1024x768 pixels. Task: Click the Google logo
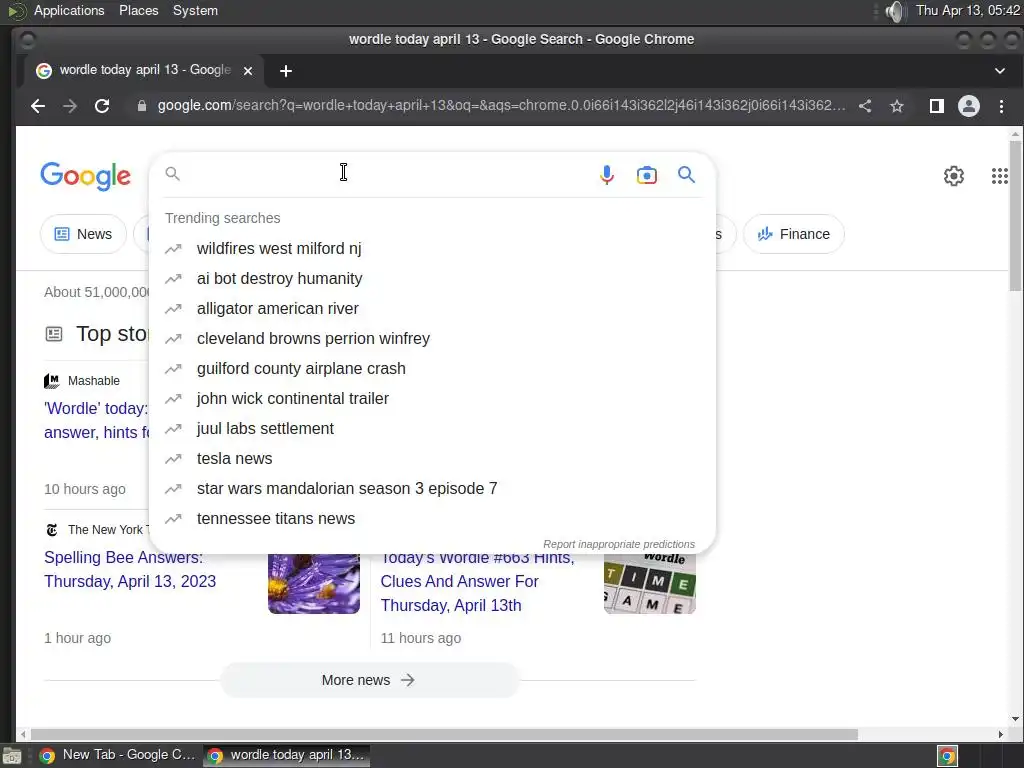[86, 176]
